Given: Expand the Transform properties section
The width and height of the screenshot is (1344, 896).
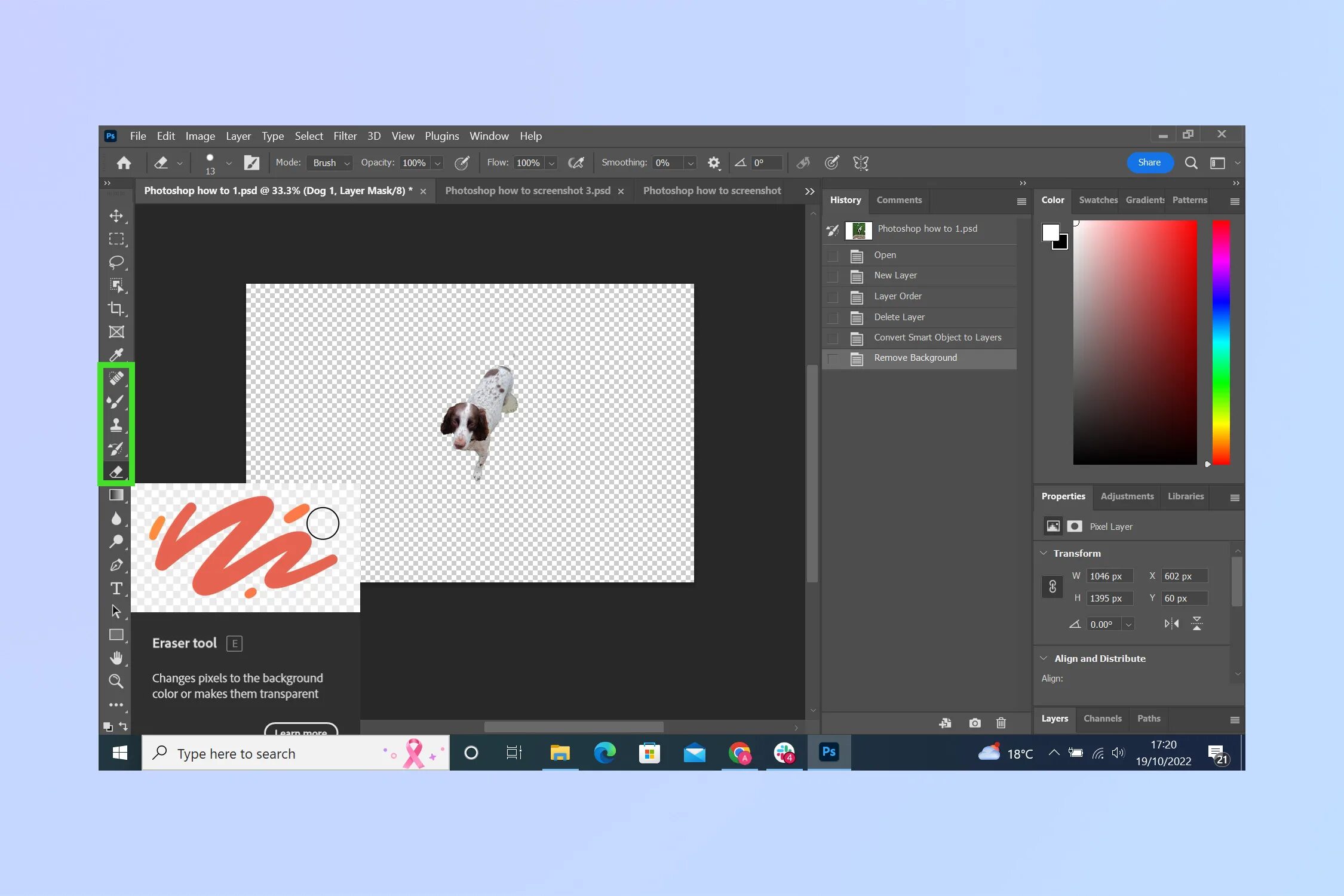Looking at the screenshot, I should tap(1045, 553).
